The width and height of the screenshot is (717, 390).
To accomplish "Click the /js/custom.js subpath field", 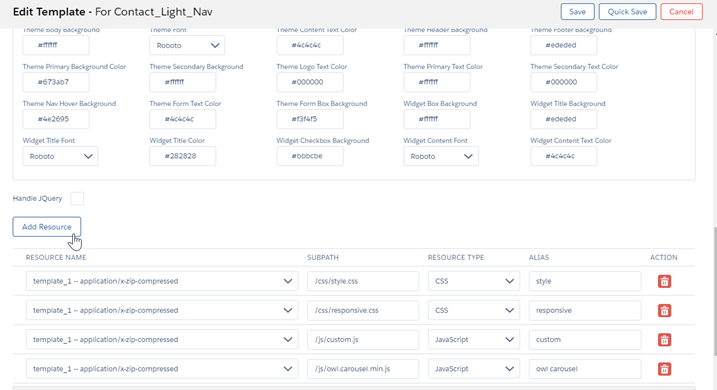I will click(363, 340).
